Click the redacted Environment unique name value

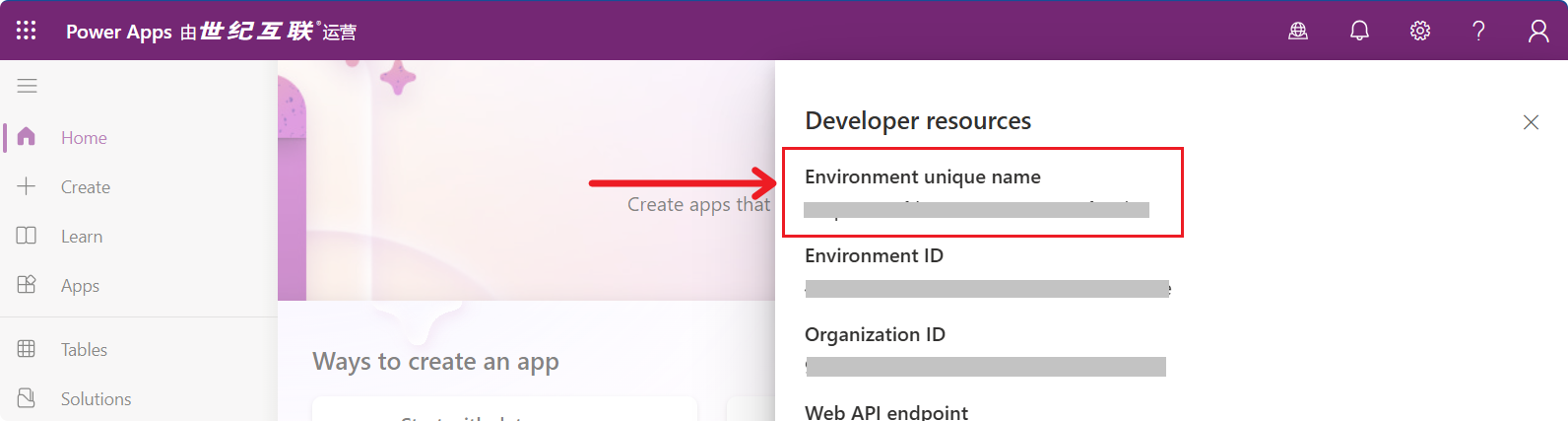coord(976,210)
